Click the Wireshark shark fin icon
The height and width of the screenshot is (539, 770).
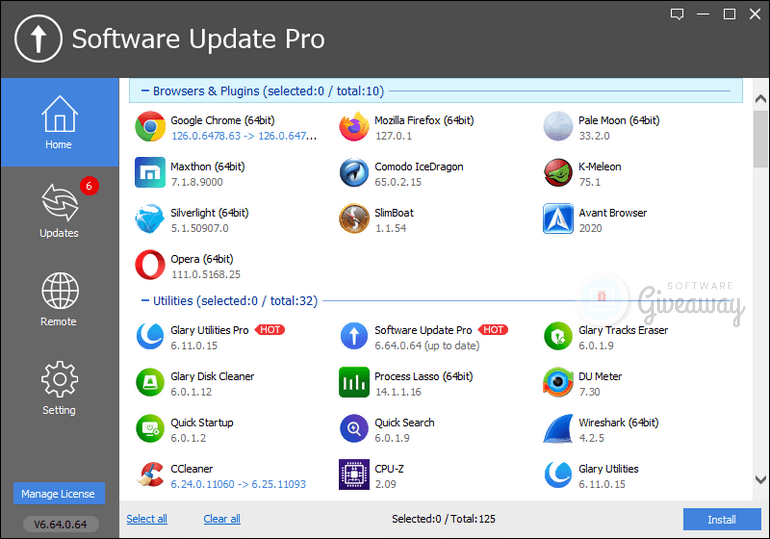tap(558, 429)
